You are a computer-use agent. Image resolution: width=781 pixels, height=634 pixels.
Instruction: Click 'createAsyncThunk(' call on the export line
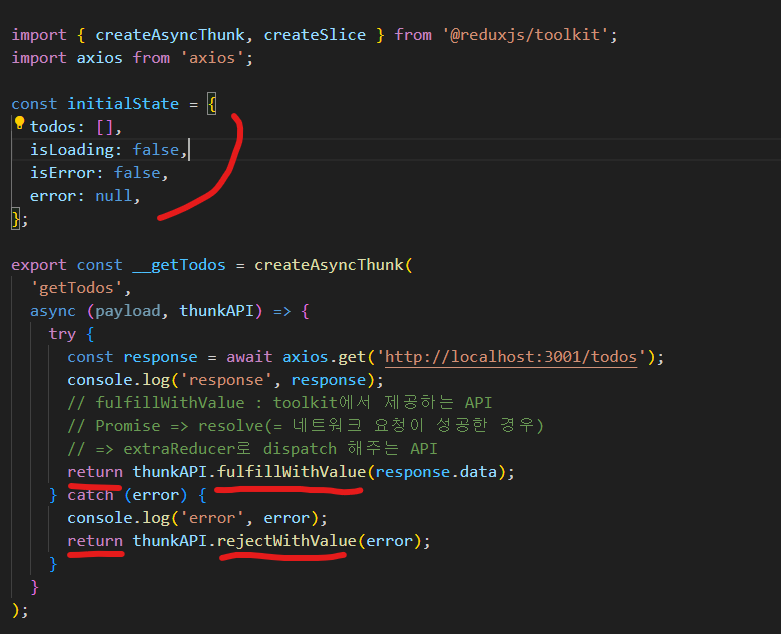(333, 265)
